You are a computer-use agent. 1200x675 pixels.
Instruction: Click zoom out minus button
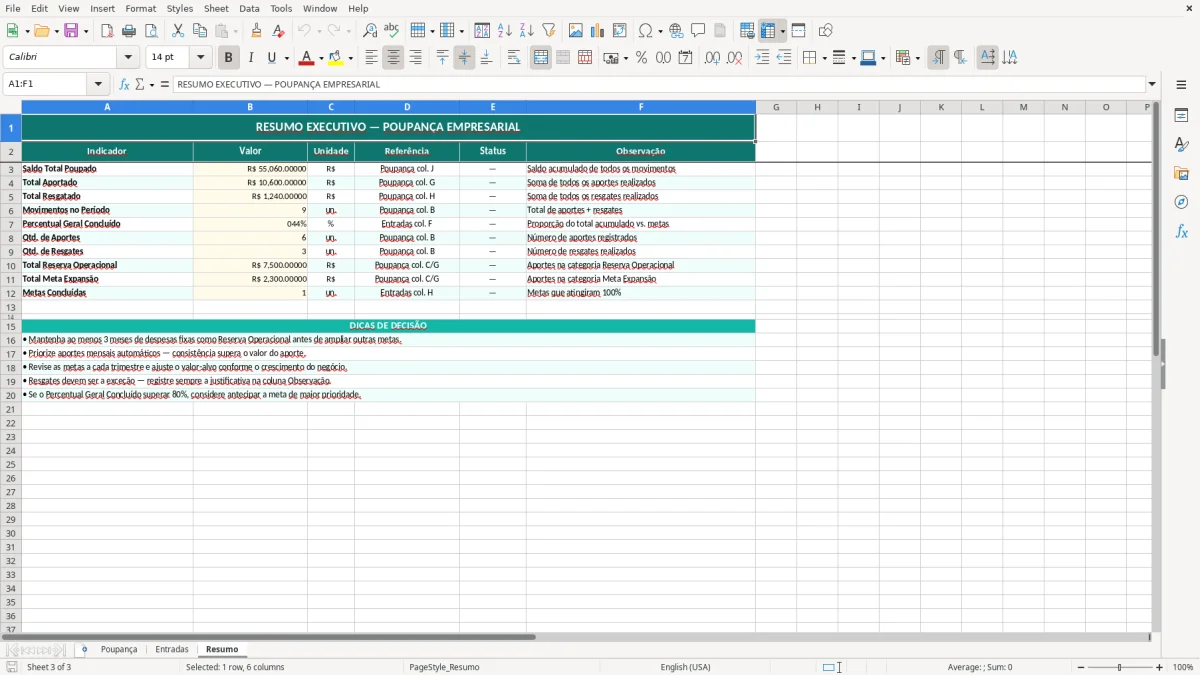[x=1081, y=667]
